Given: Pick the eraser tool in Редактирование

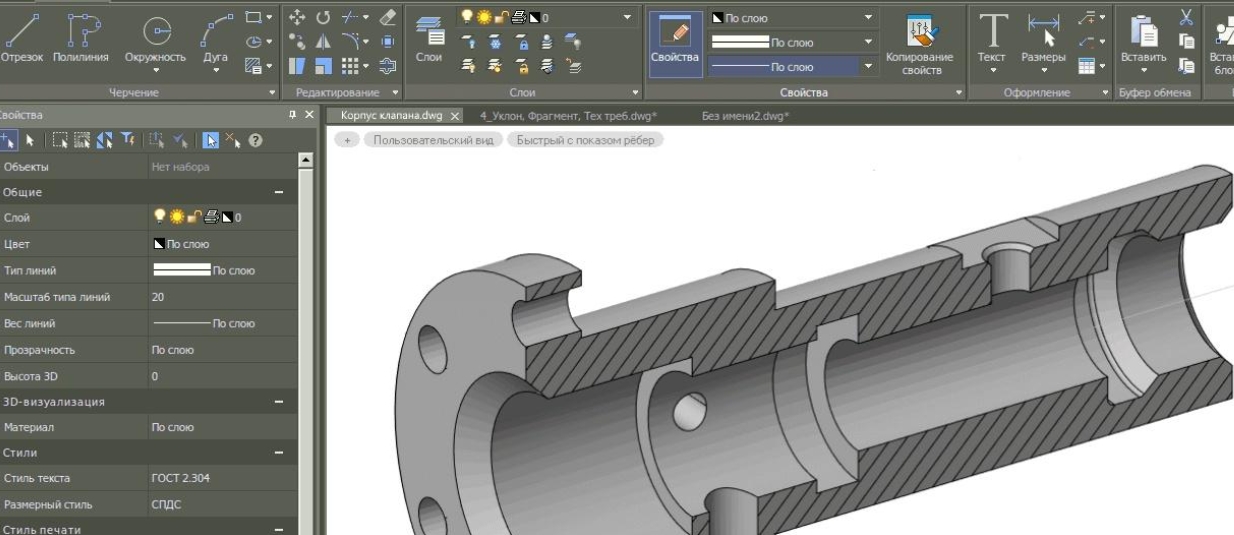Looking at the screenshot, I should (x=389, y=17).
